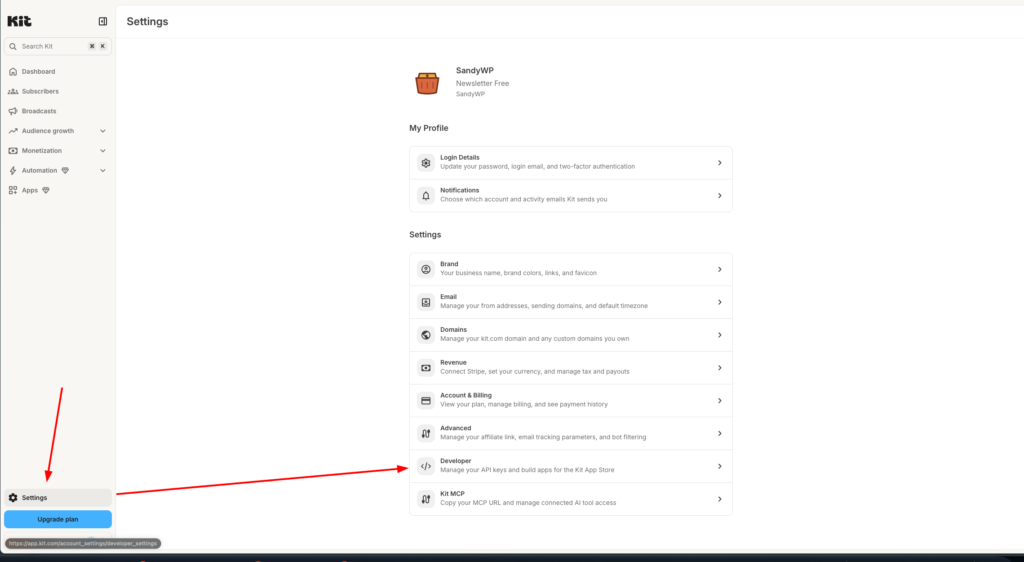Open Revenue via its right chevron

[x=720, y=367]
